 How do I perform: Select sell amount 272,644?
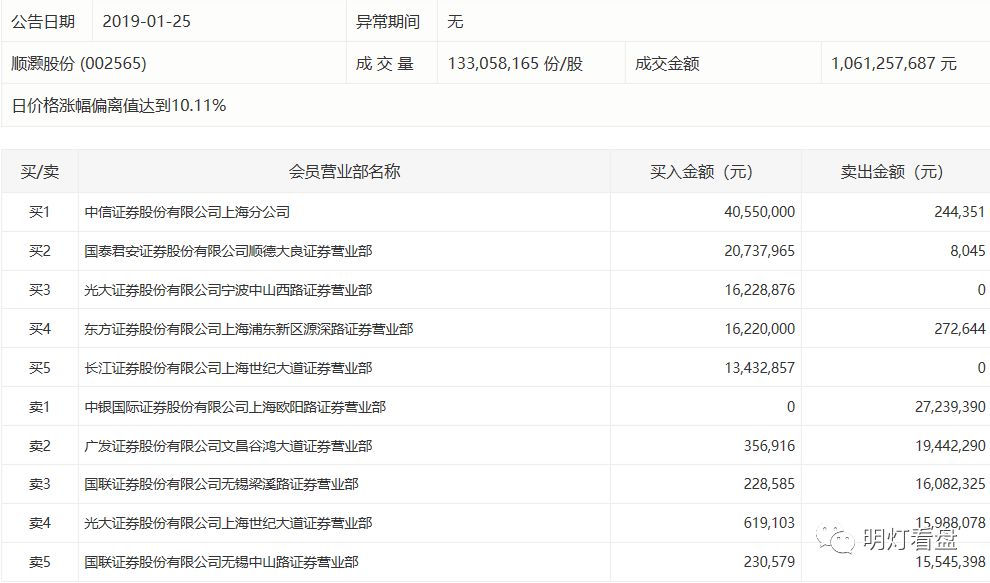[x=960, y=329]
